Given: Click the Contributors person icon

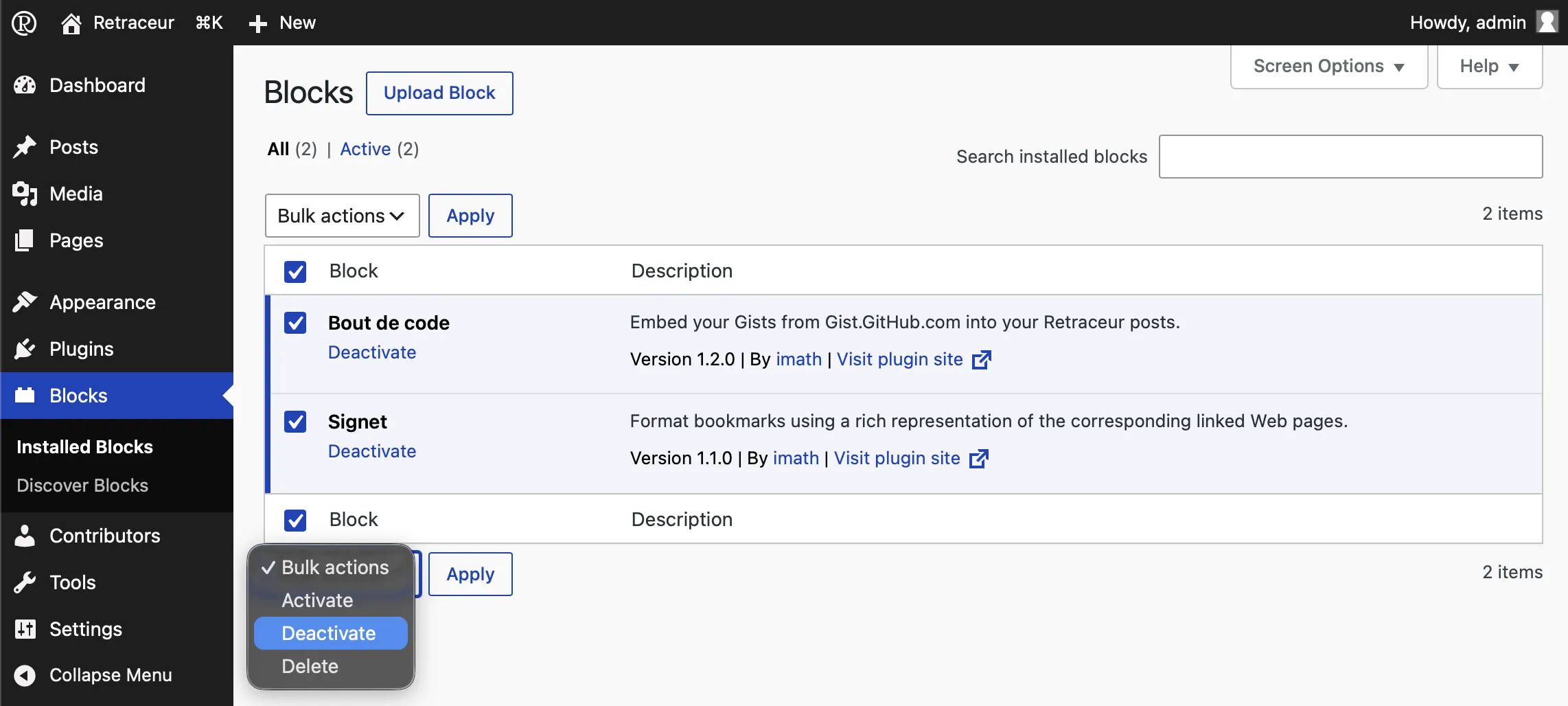Looking at the screenshot, I should coord(25,536).
